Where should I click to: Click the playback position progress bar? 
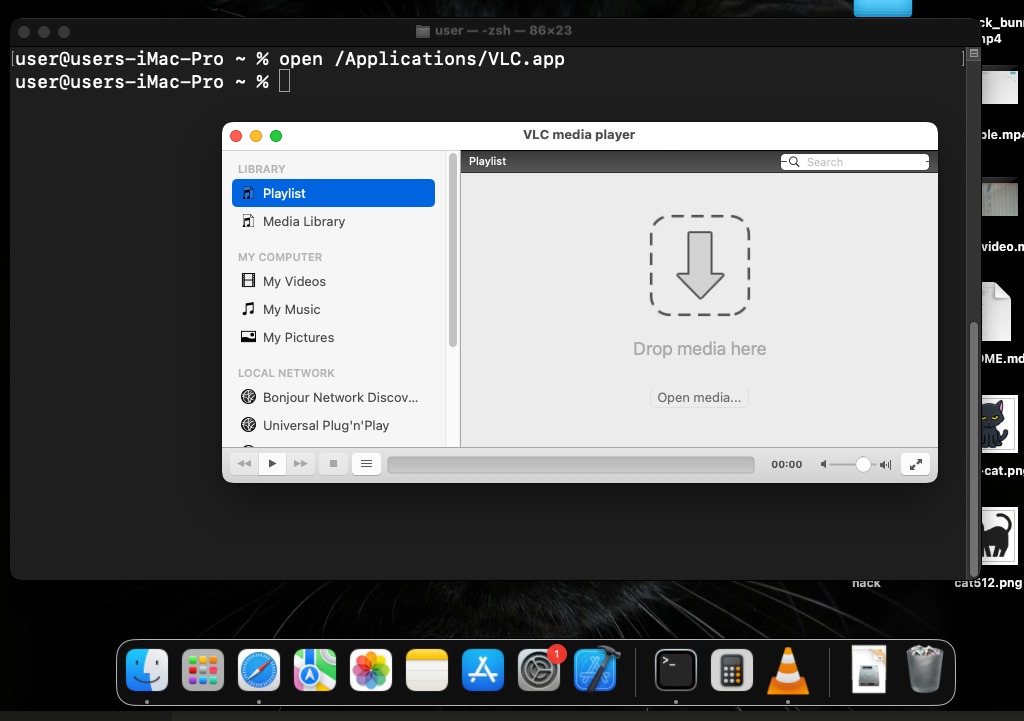[570, 464]
